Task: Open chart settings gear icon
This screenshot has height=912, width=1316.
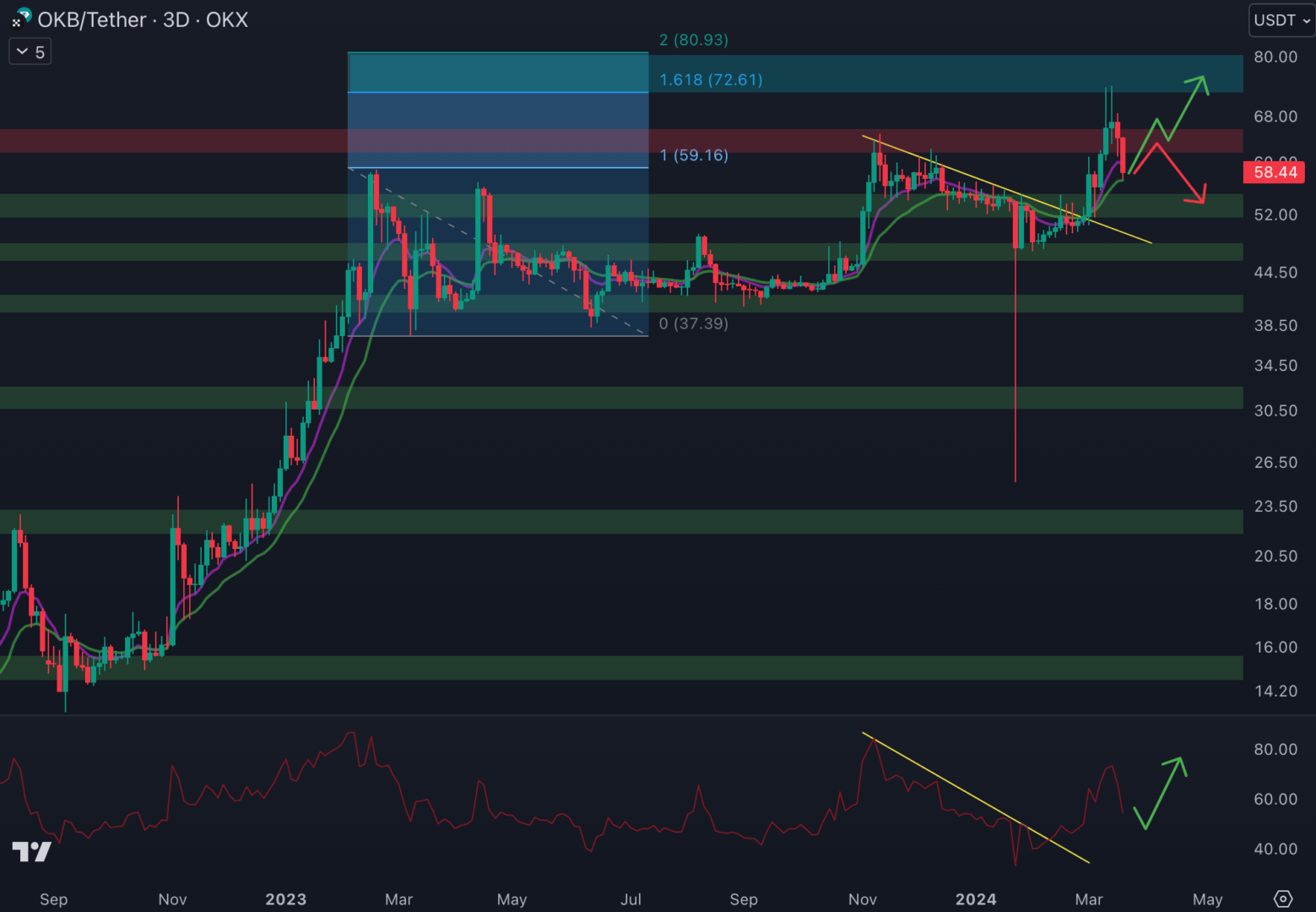Action: [1283, 898]
